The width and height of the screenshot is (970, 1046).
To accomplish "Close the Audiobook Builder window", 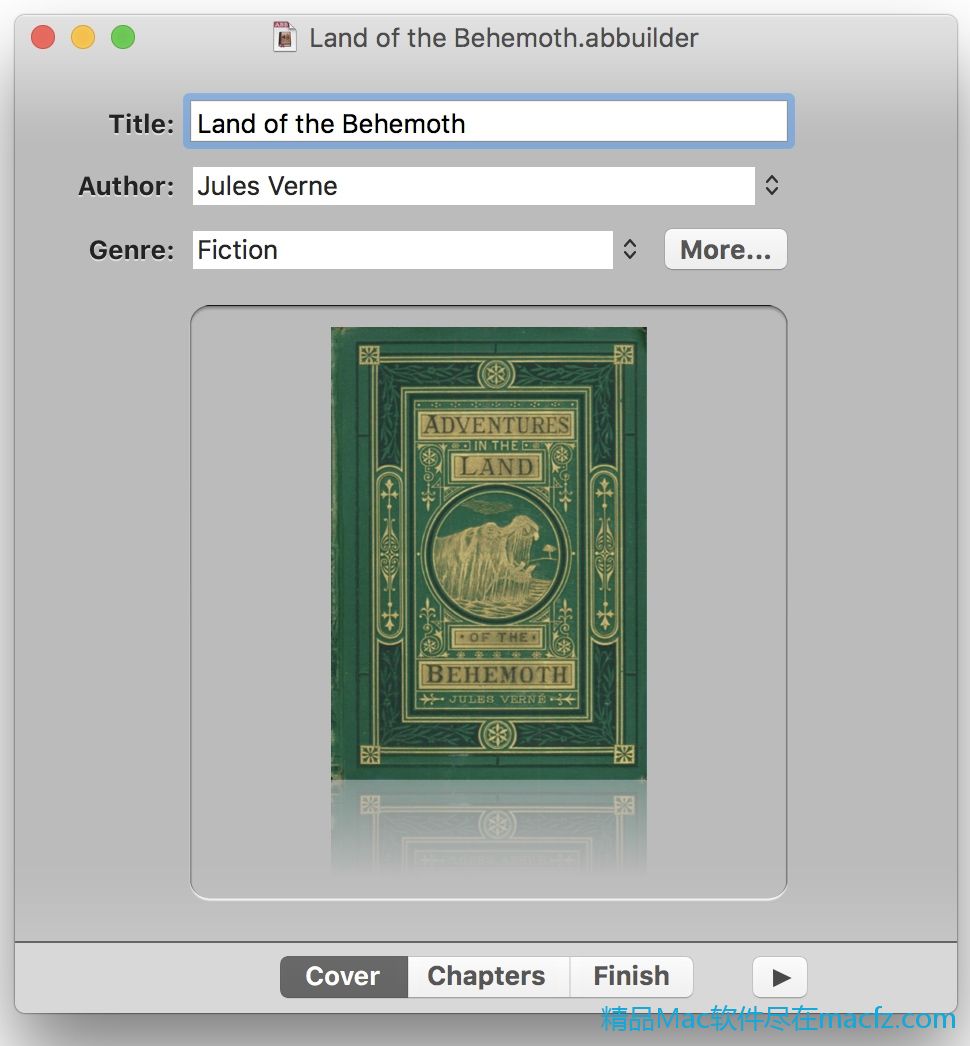I will click(x=43, y=38).
